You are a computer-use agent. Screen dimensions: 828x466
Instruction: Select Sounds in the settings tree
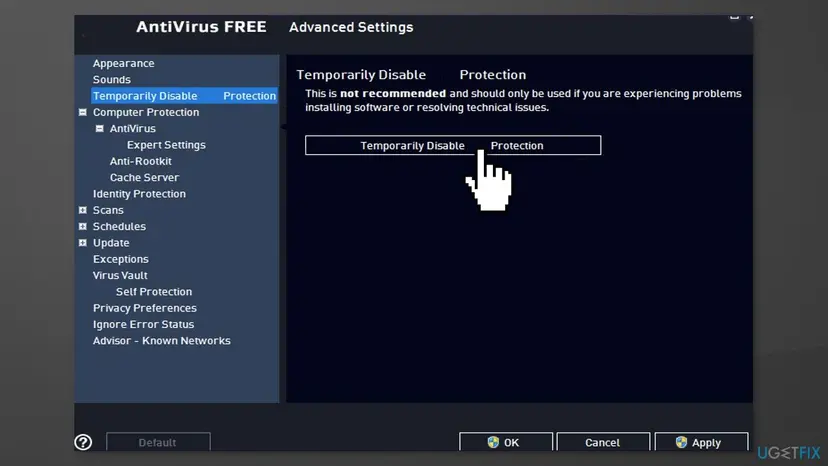[111, 80]
